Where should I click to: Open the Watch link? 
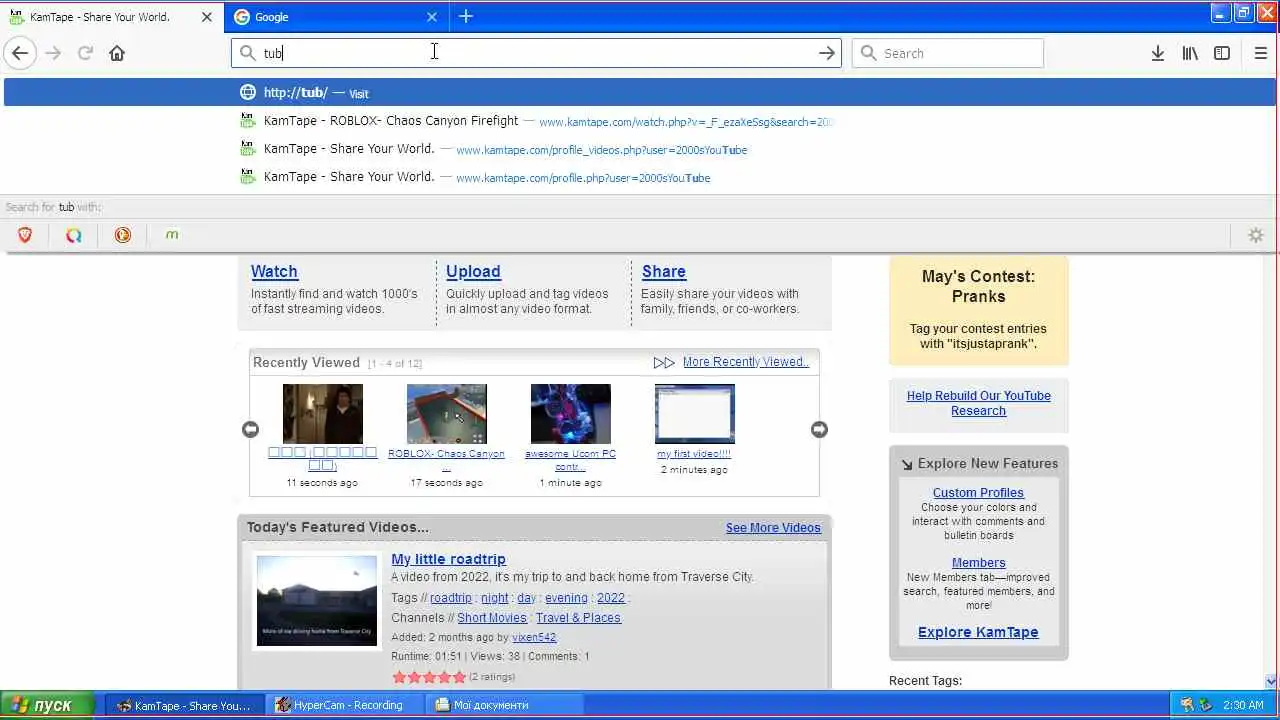274,271
